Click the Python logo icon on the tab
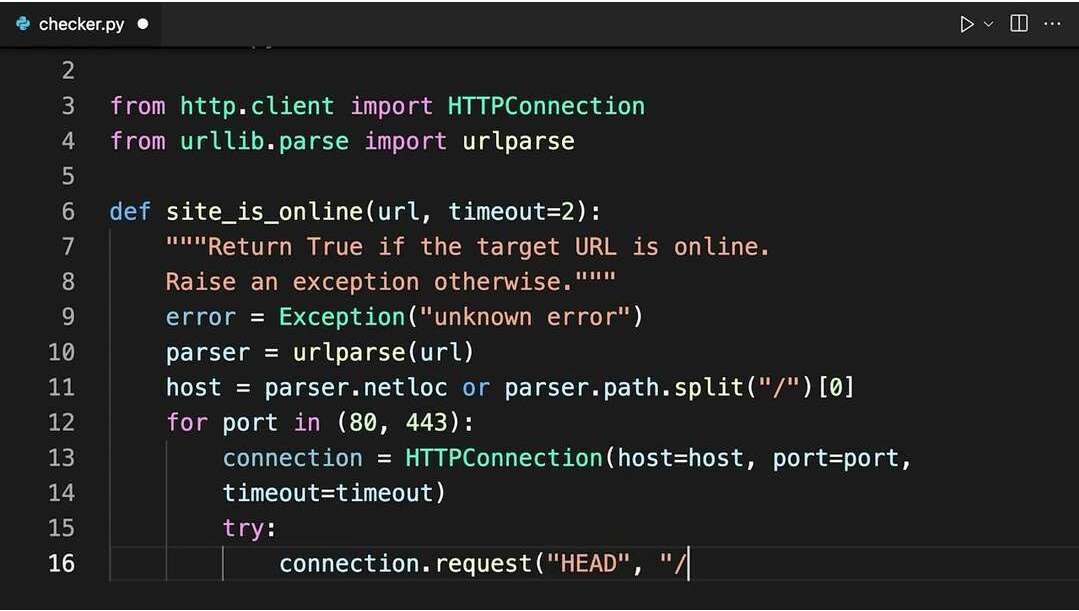Image resolution: width=1079 pixels, height=611 pixels. click(x=22, y=23)
